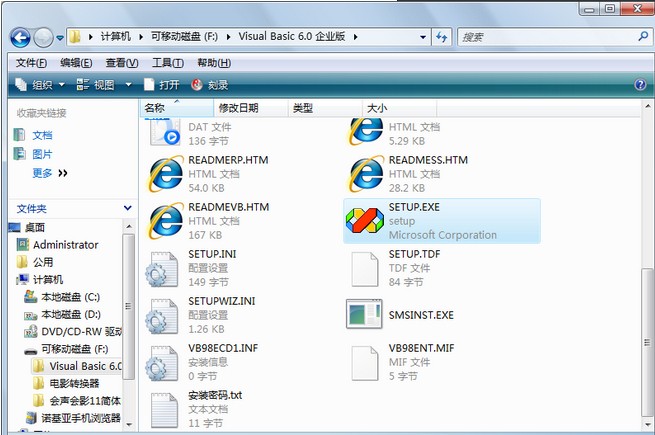Screen dimensions: 655x435
Task: Select READMERP.HTM file icon
Action: 166,173
